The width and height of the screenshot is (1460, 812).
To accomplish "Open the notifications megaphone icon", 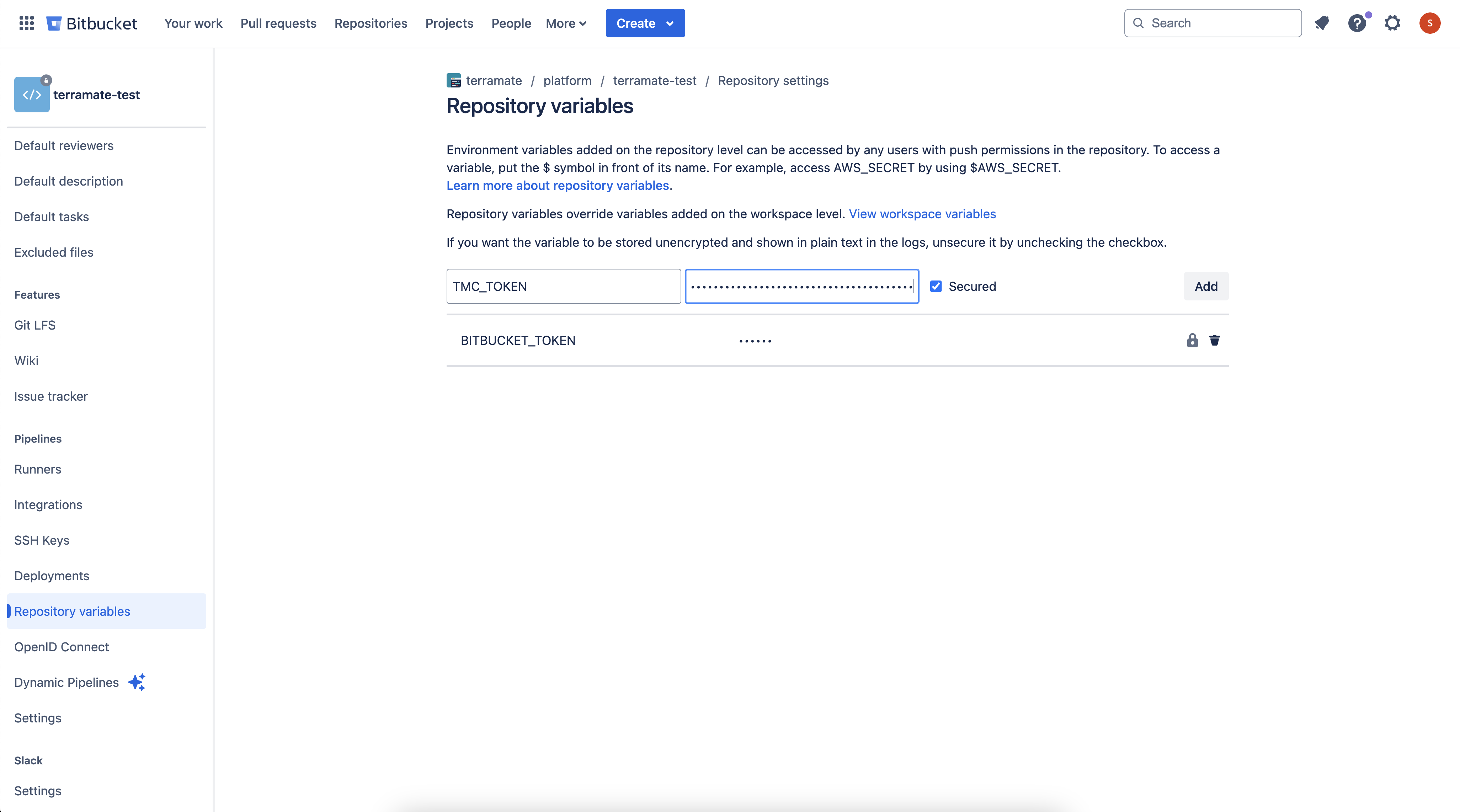I will click(1322, 23).
